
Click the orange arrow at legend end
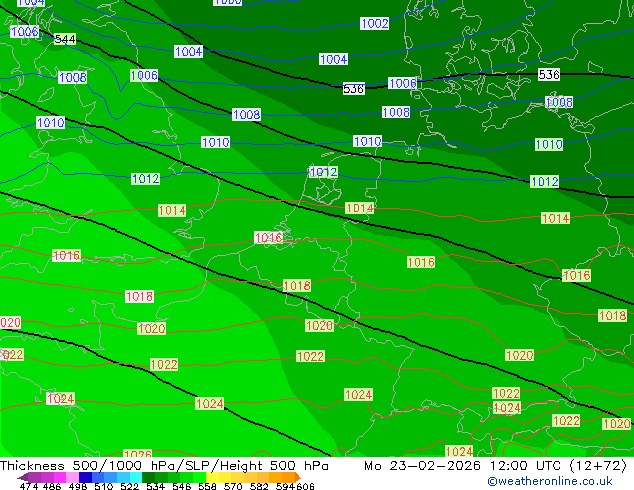point(297,477)
